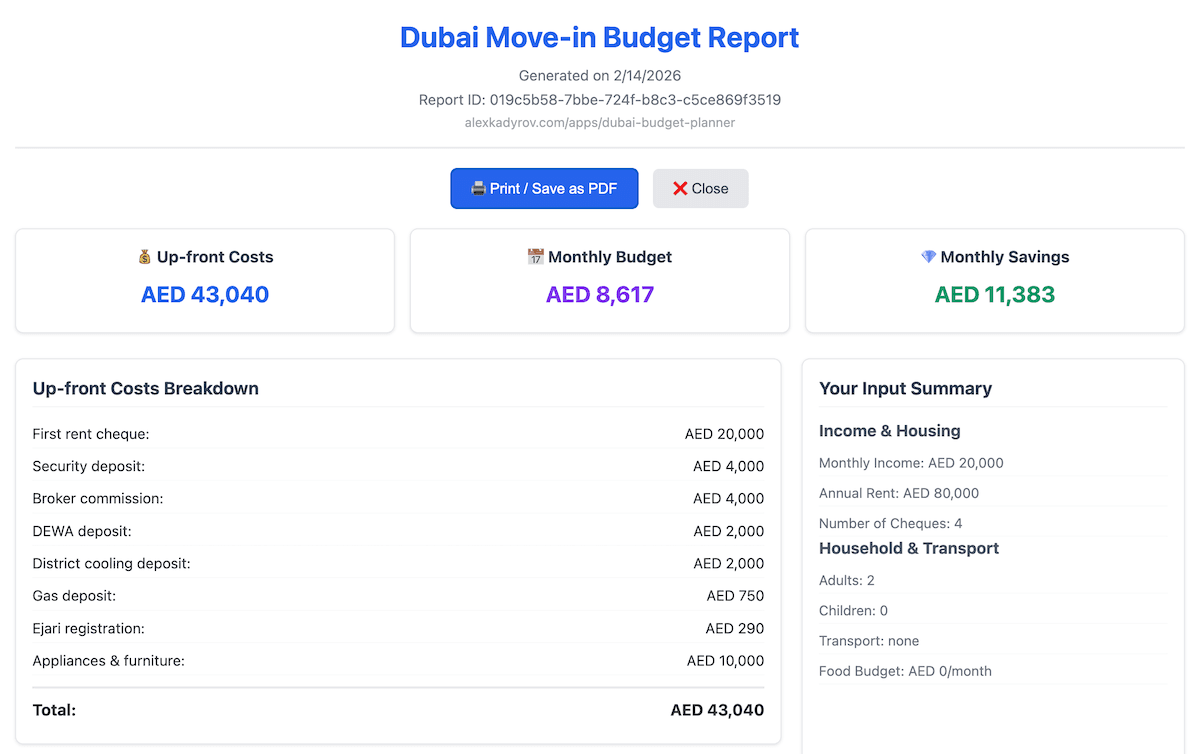Click the breakdown Total AED 43,040 value
This screenshot has width=1200, height=754.
(717, 710)
